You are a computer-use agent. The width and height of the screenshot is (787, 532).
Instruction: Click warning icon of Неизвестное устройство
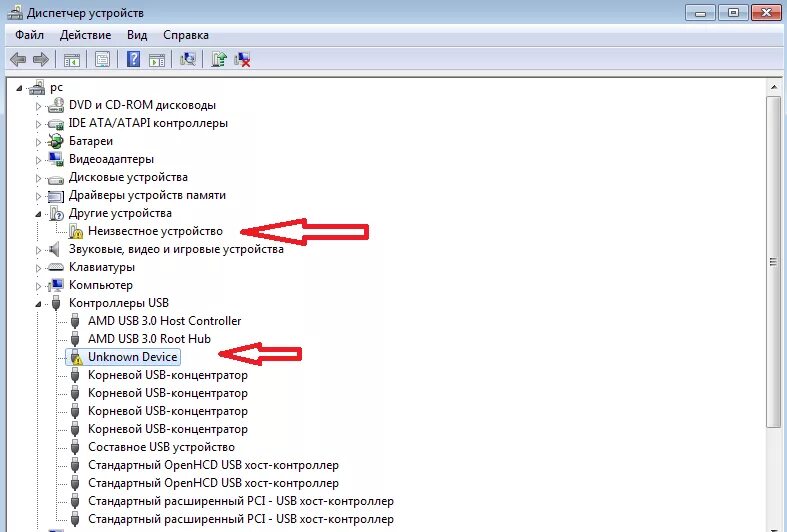pyautogui.click(x=75, y=231)
